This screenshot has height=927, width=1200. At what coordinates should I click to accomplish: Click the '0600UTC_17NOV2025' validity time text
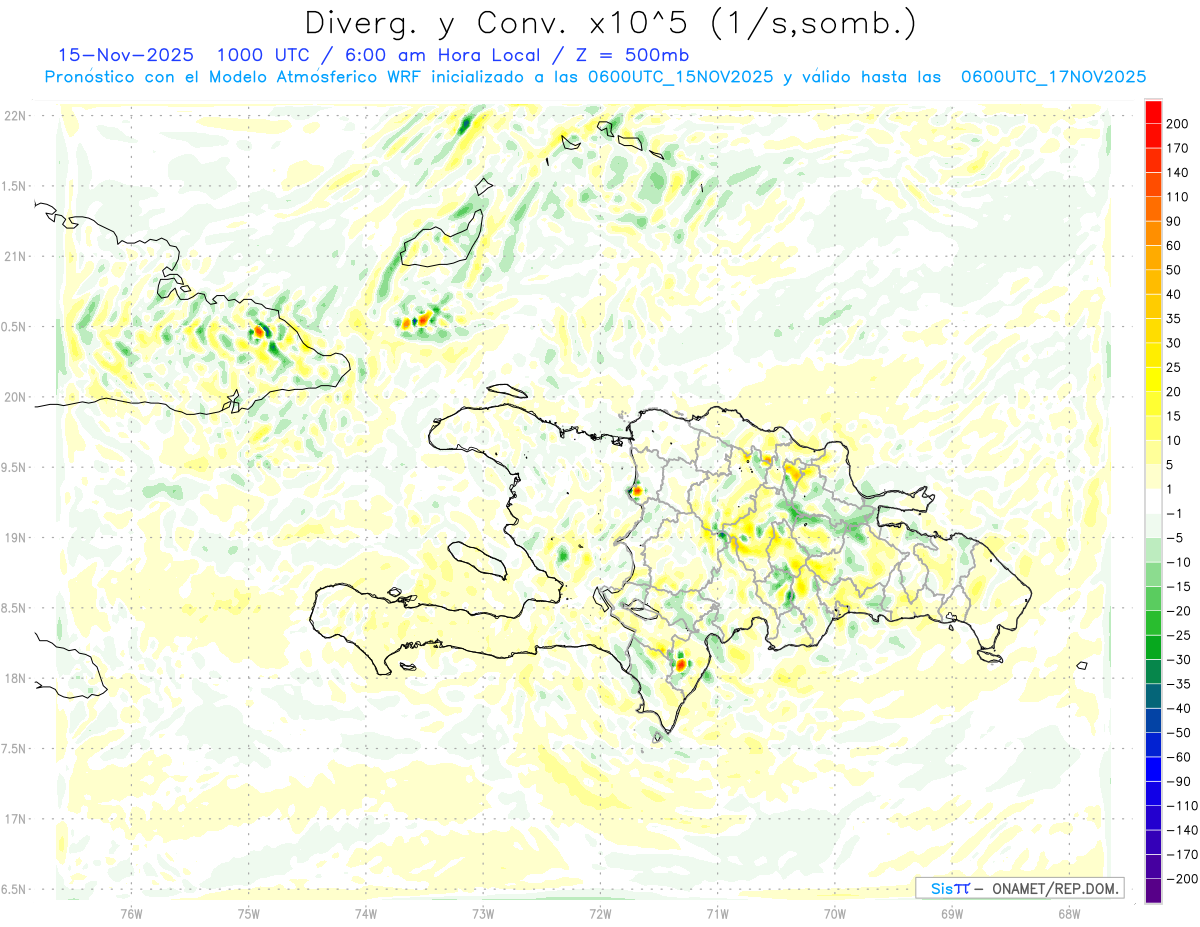(1053, 77)
